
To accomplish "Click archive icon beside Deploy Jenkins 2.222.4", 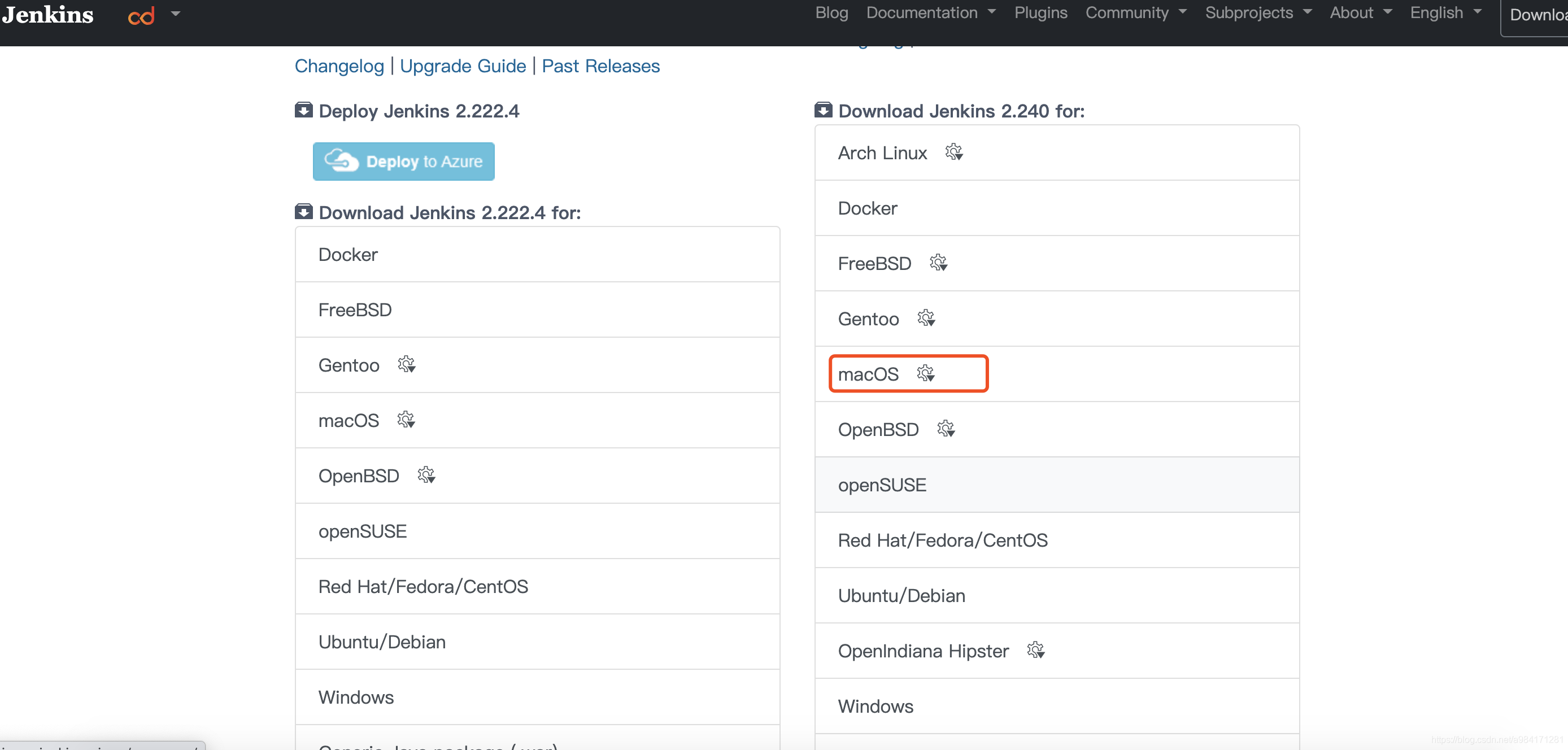I will point(304,110).
